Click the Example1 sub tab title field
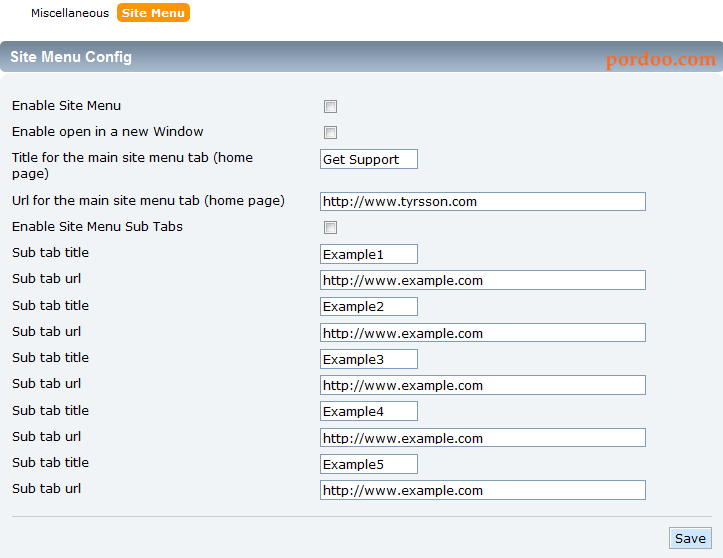The width and height of the screenshot is (723, 558). click(369, 254)
